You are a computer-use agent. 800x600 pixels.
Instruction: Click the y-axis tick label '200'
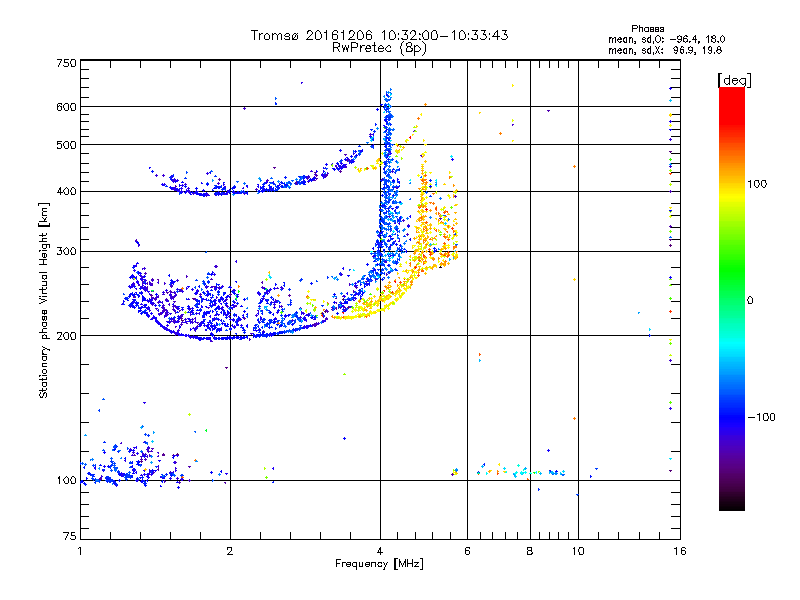67,336
